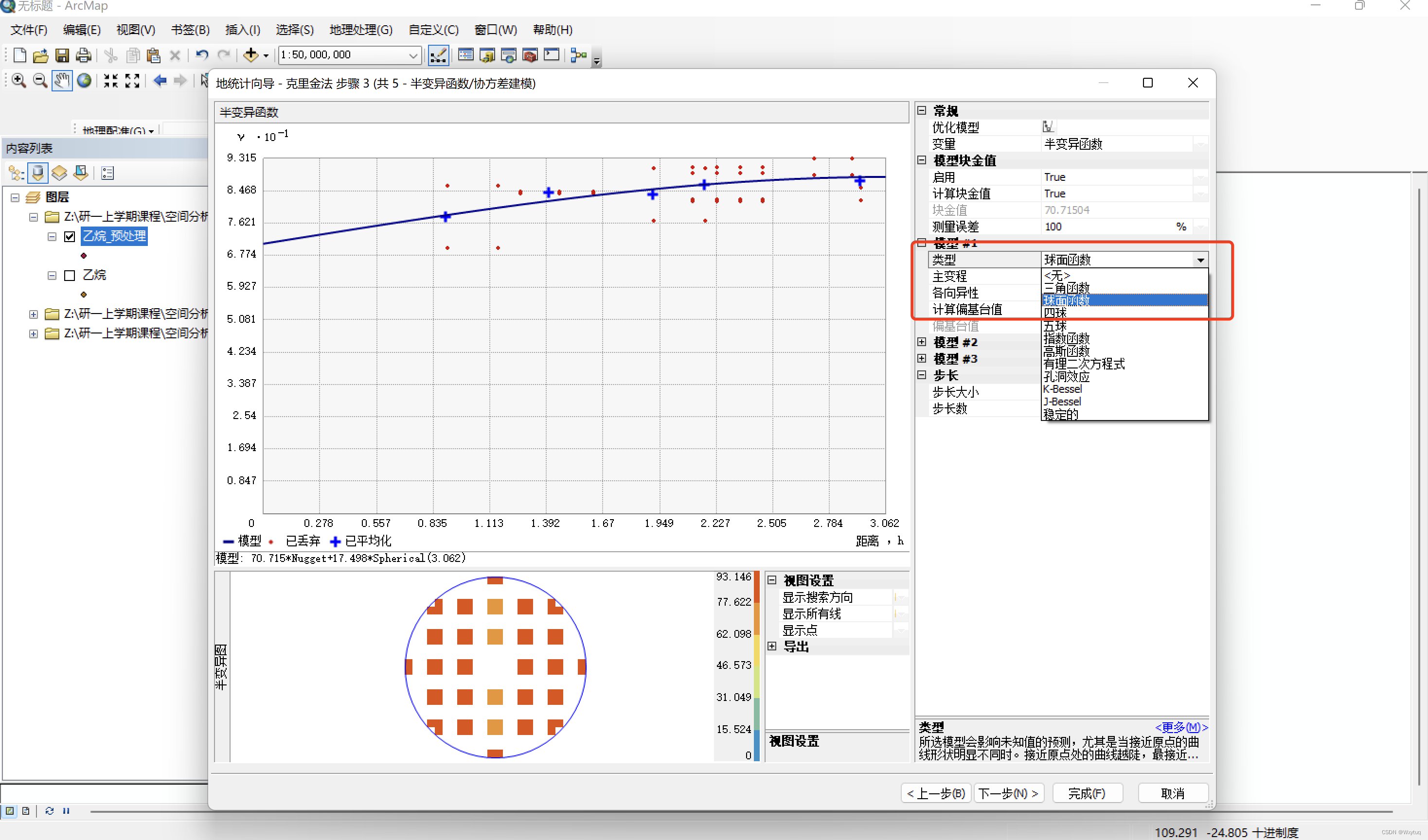Close the 类型 dropdown via its arrow
This screenshot has width=1428, height=840.
coord(1200,260)
